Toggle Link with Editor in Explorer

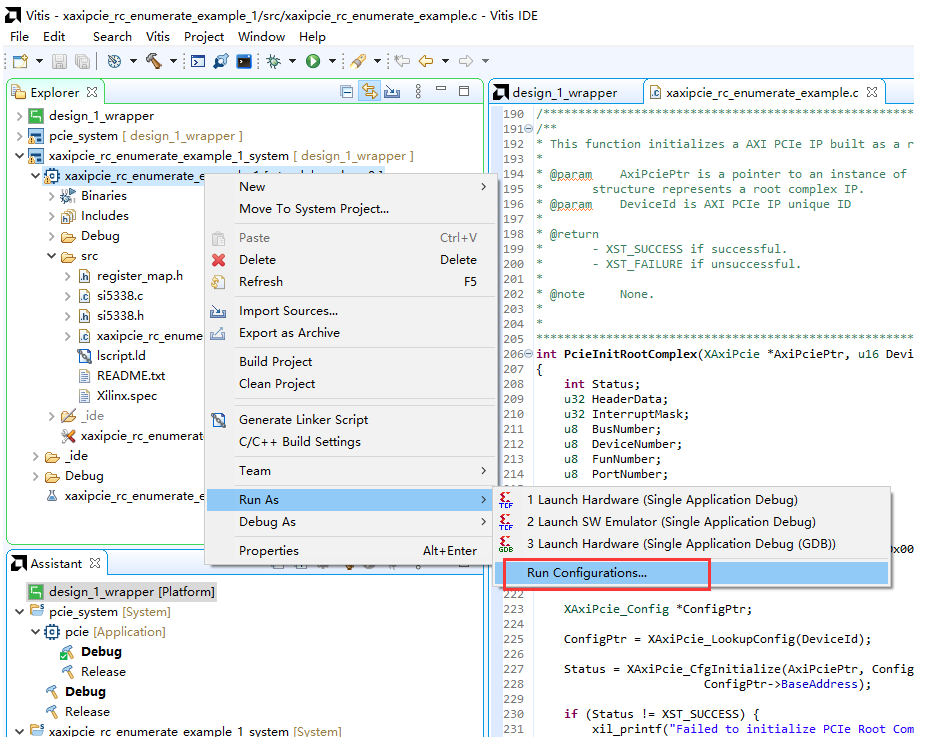[369, 92]
